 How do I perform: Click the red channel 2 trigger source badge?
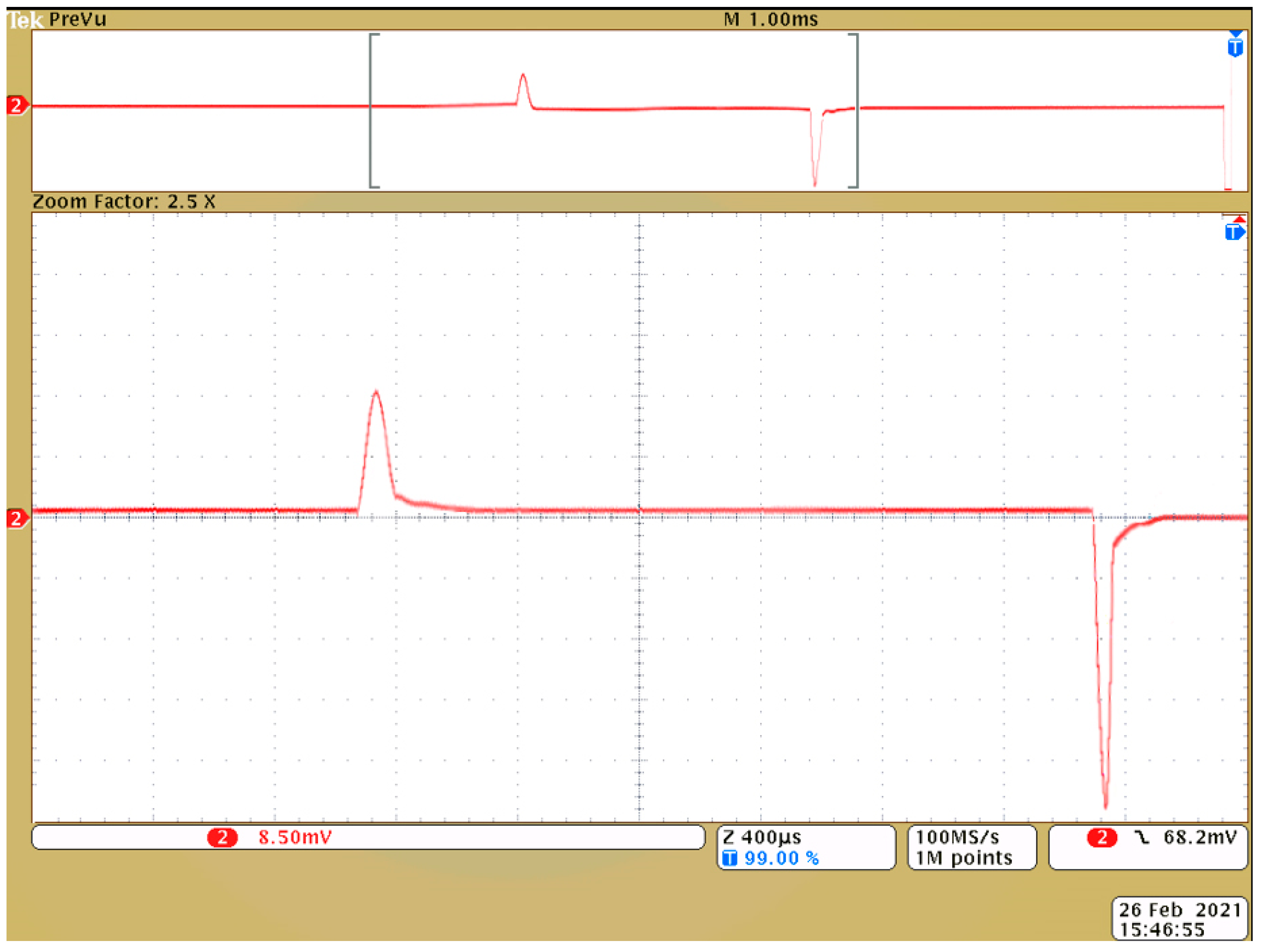(1102, 837)
